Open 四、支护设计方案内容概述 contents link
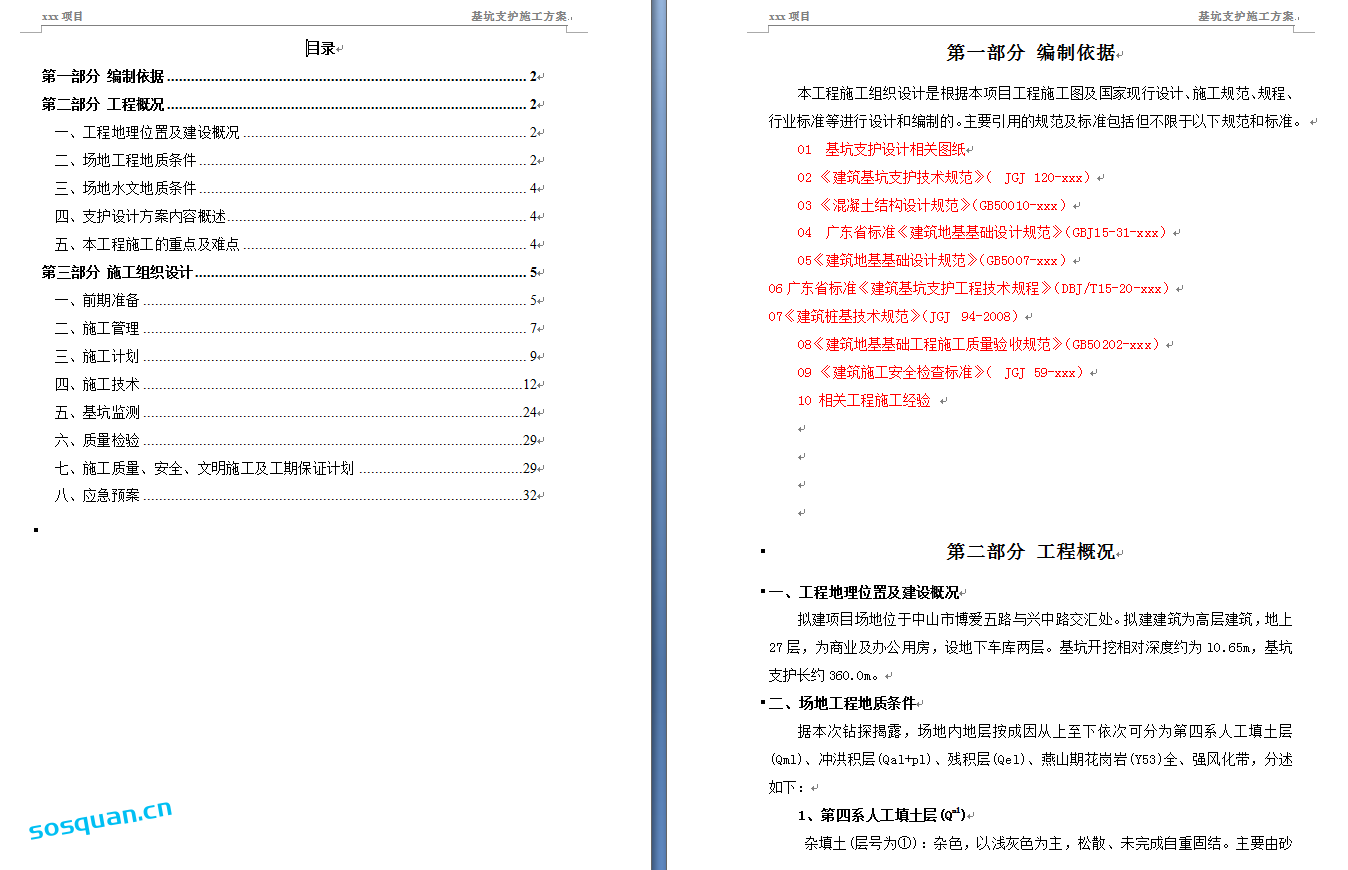The height and width of the screenshot is (870, 1348). coord(140,216)
